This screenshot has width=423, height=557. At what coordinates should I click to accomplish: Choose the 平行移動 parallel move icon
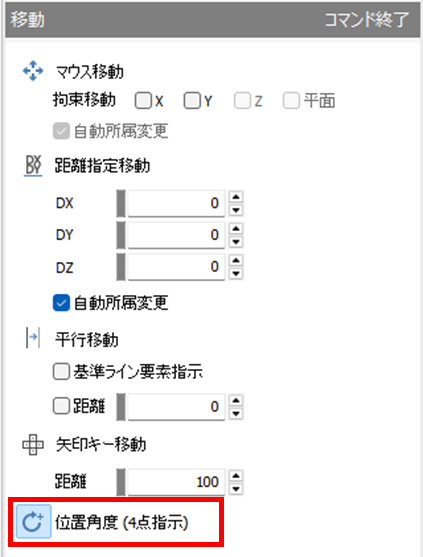tap(33, 338)
